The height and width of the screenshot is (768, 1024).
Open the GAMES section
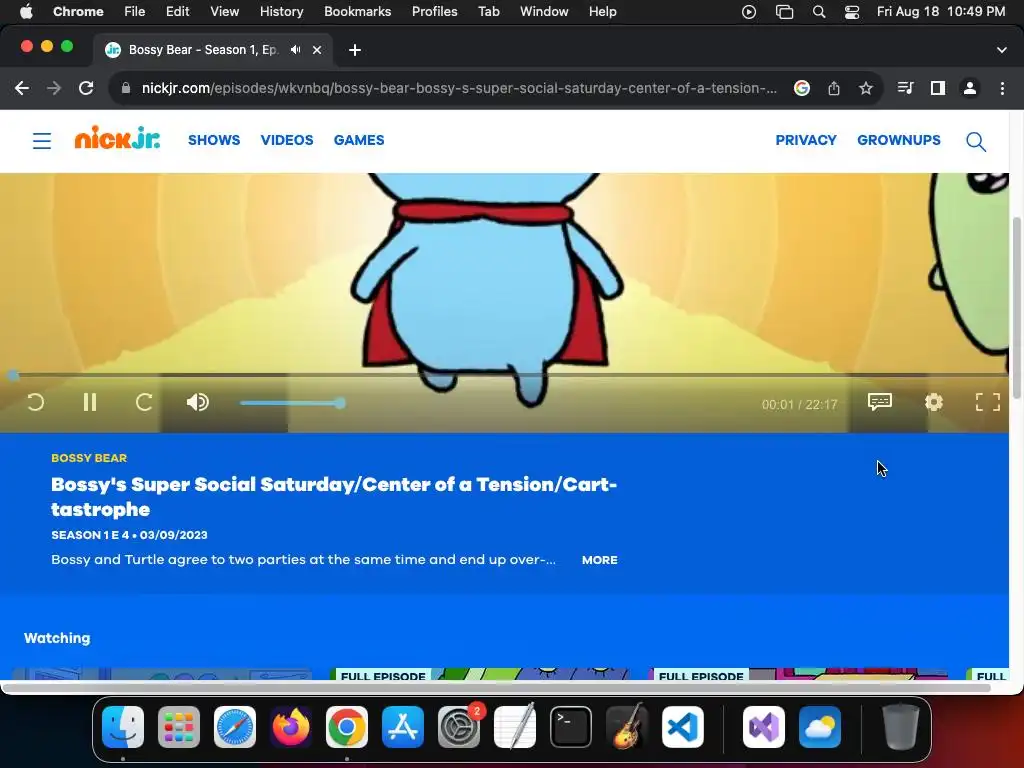(x=359, y=140)
